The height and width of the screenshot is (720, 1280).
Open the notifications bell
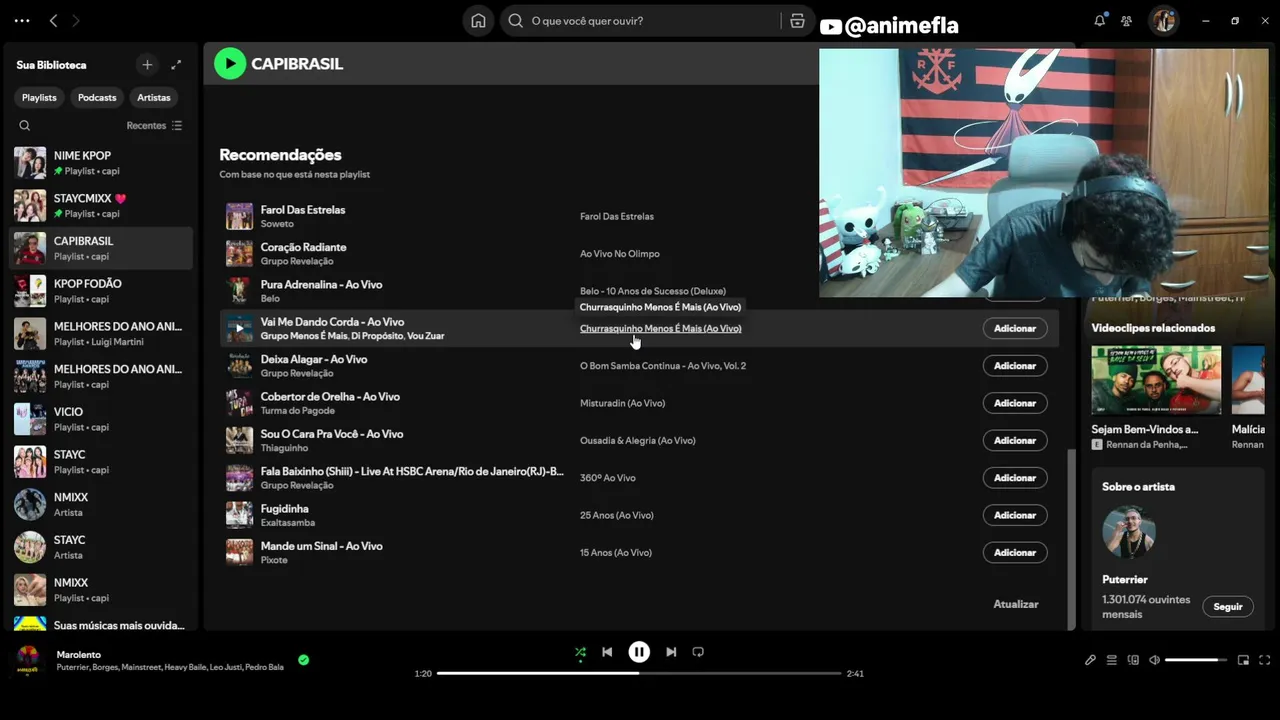click(1100, 20)
